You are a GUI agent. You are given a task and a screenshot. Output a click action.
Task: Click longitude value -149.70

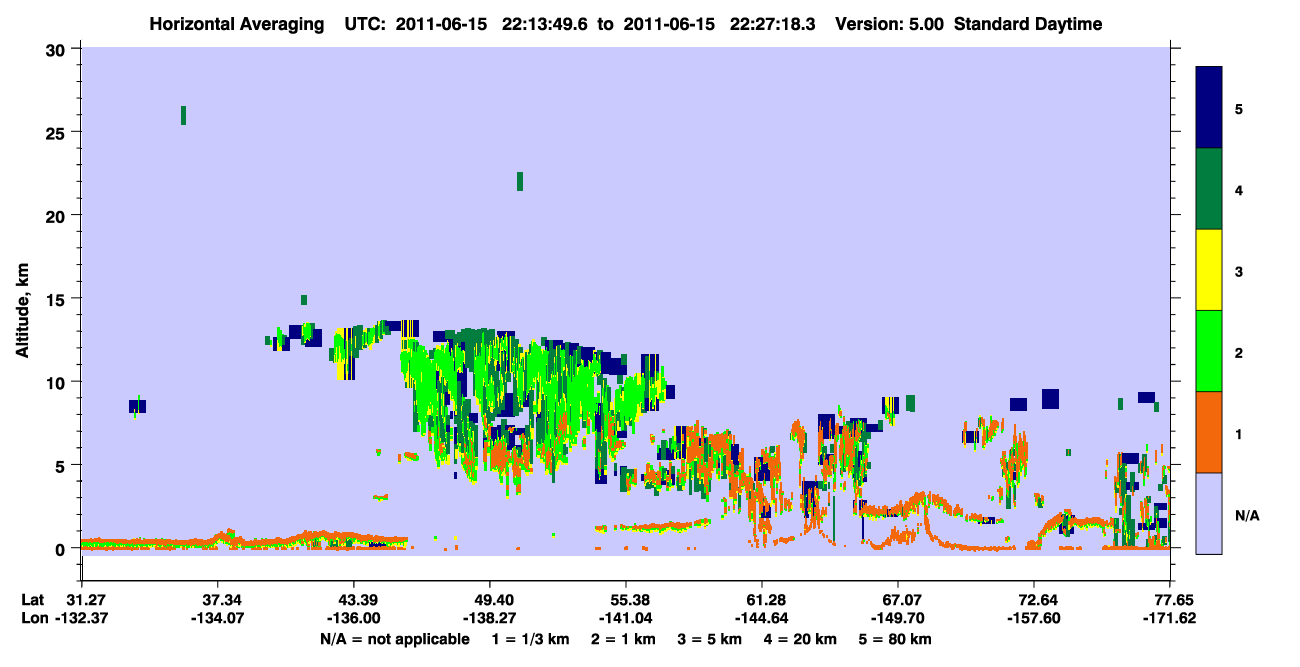point(898,618)
